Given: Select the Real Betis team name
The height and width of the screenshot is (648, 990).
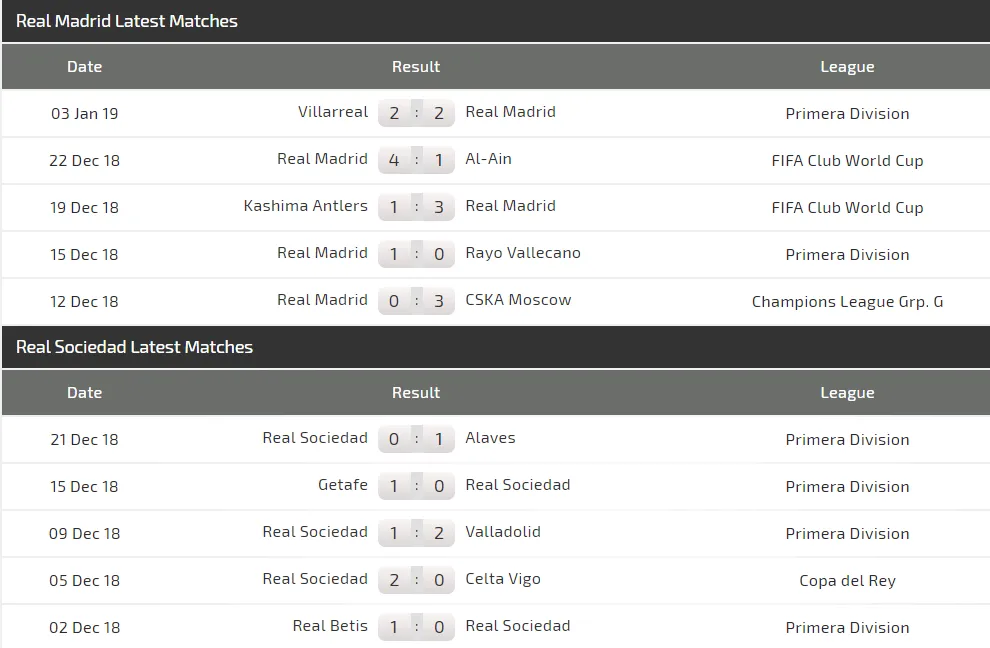Looking at the screenshot, I should 330,626.
